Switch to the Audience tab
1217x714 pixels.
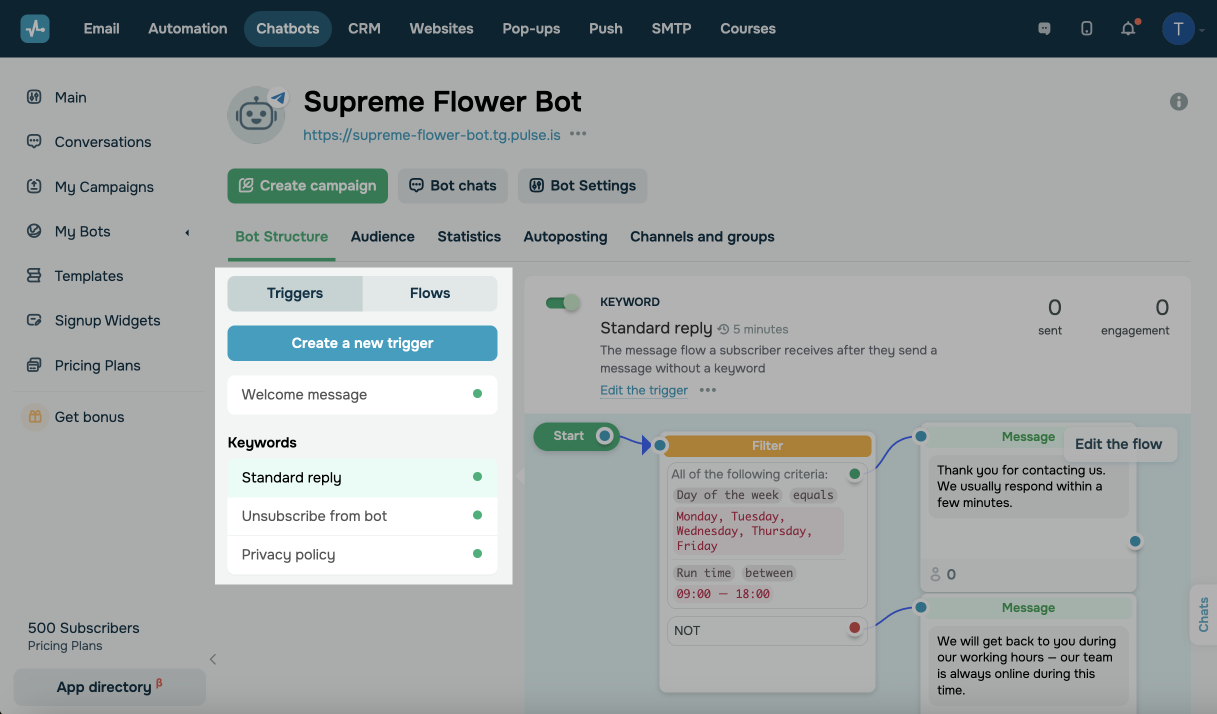(382, 237)
